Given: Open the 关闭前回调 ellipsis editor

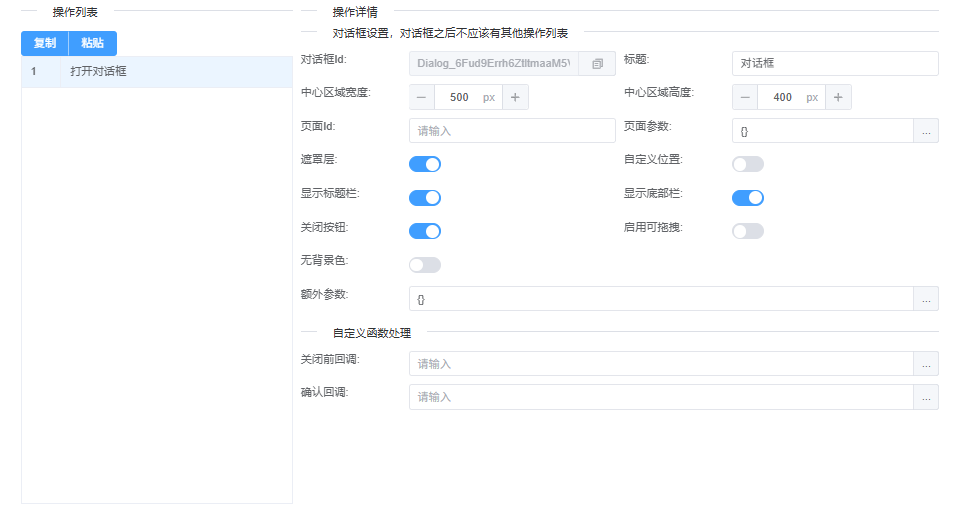Looking at the screenshot, I should pyautogui.click(x=926, y=364).
